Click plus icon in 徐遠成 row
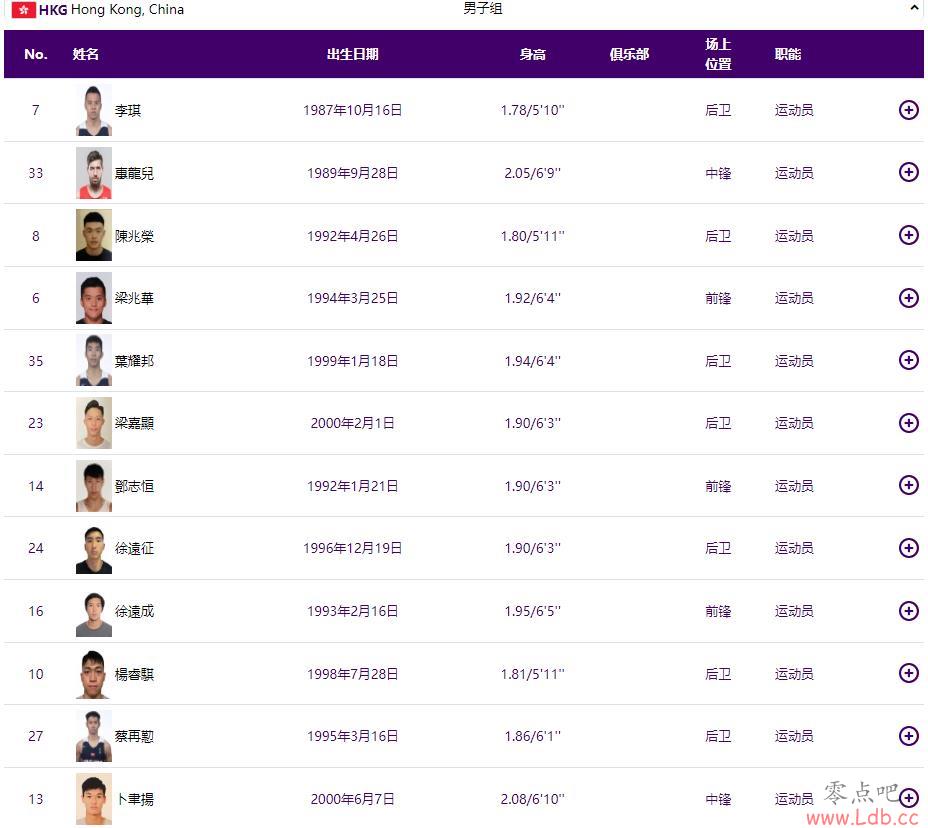This screenshot has height=828, width=928. (908, 611)
